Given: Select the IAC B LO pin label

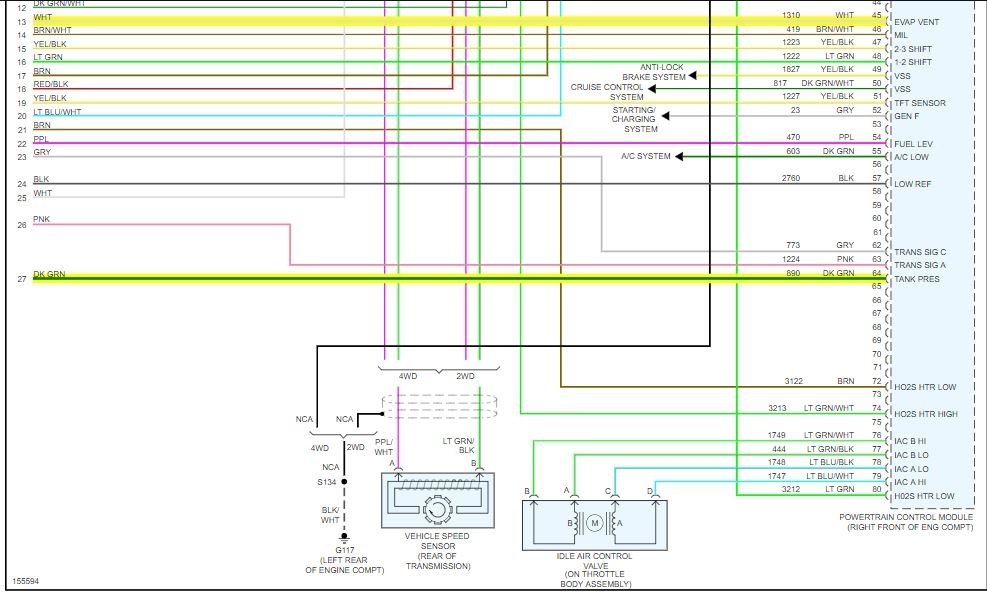Looking at the screenshot, I should (x=911, y=455).
